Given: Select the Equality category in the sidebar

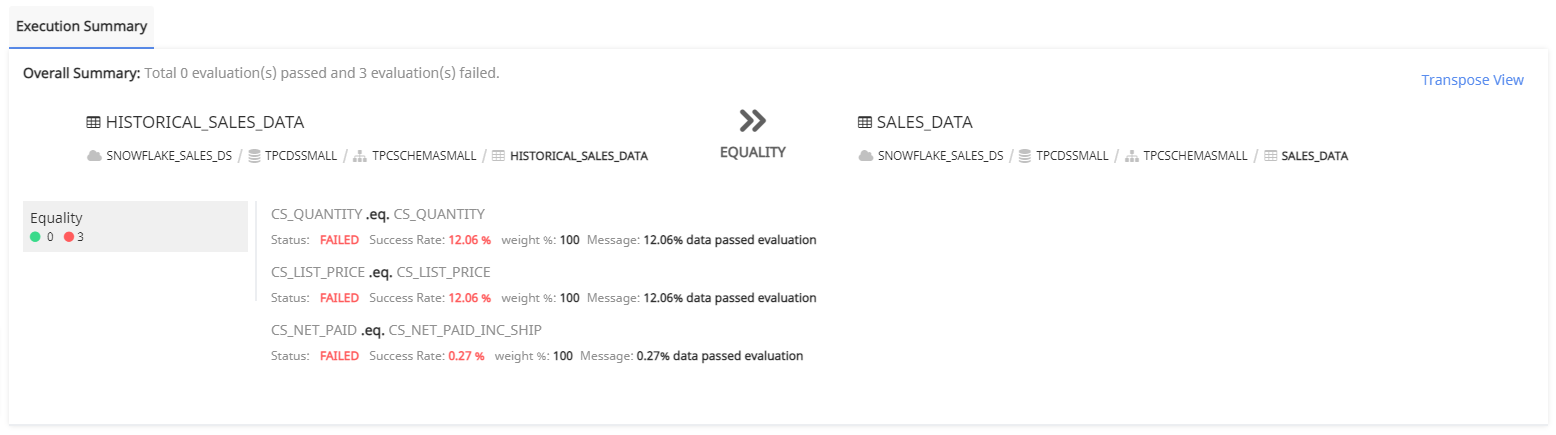Looking at the screenshot, I should tap(135, 226).
